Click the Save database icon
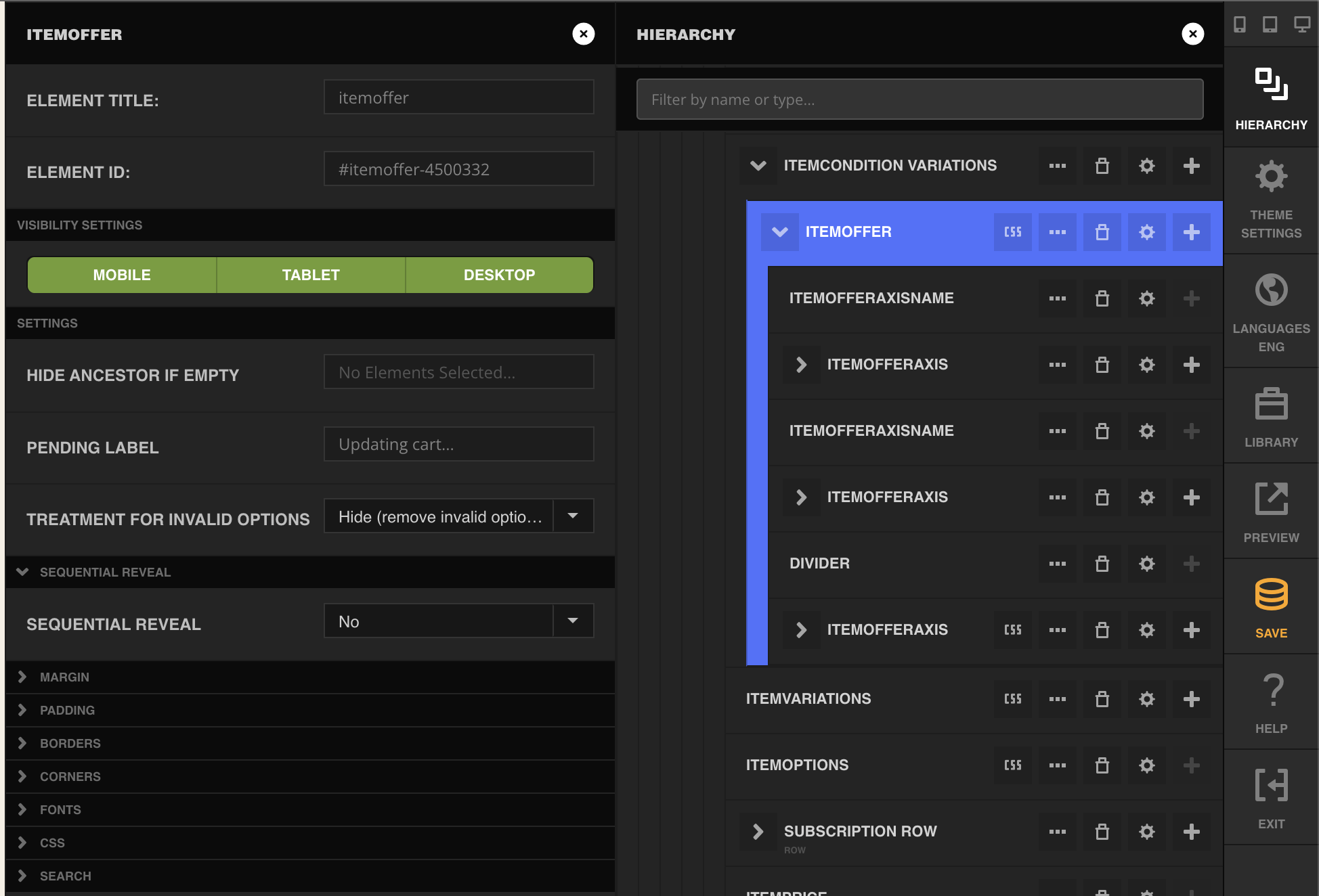 [x=1271, y=595]
